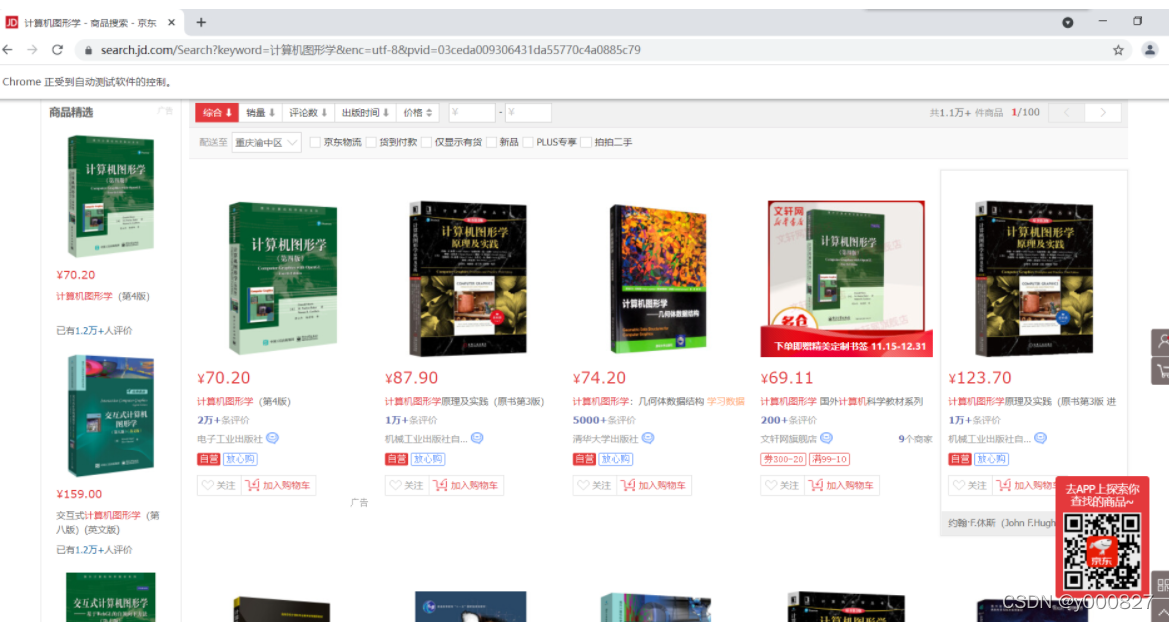
Task: Go to next results page arrow
Action: point(1103,113)
